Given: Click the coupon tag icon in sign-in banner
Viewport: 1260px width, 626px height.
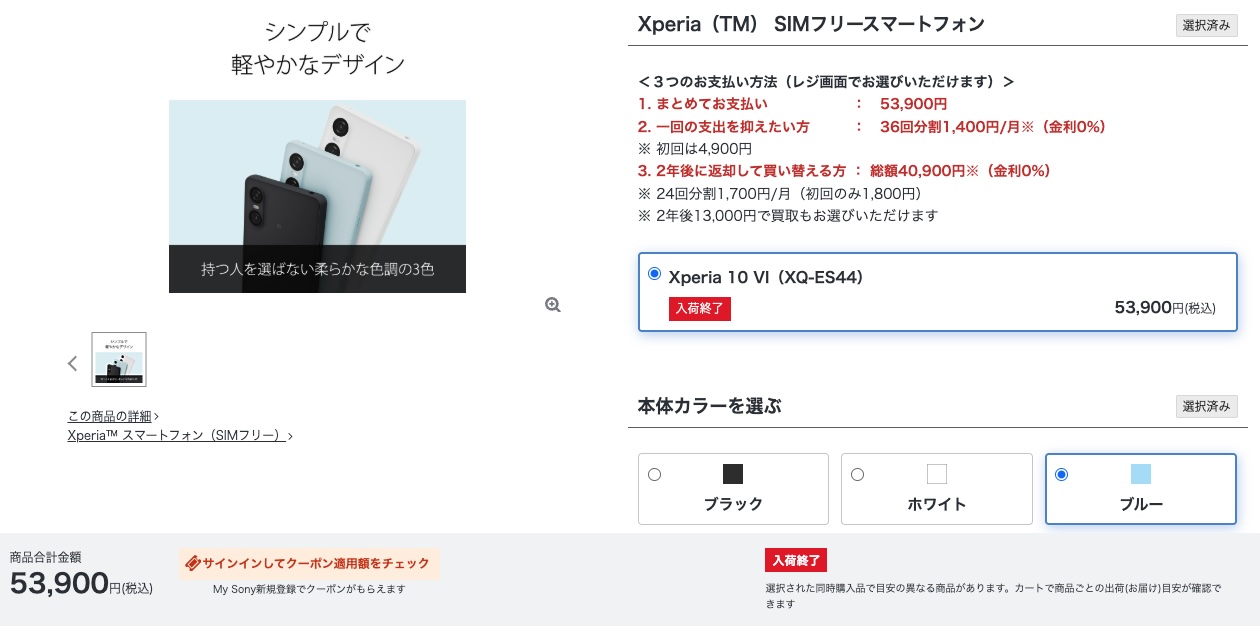Looking at the screenshot, I should click(193, 563).
